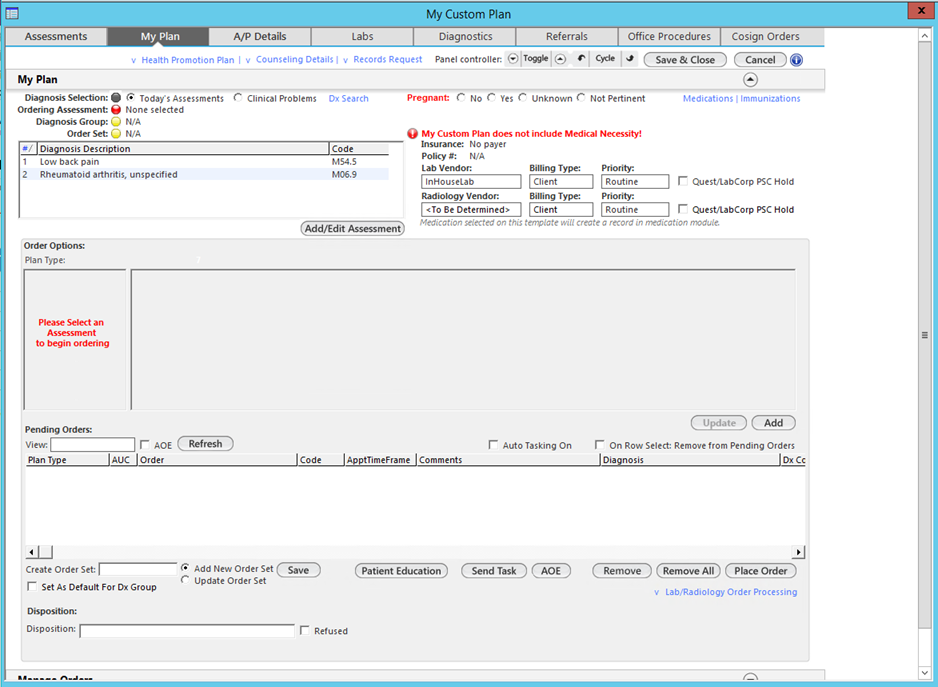Go to Referrals tab
938x687 pixels.
coord(567,37)
